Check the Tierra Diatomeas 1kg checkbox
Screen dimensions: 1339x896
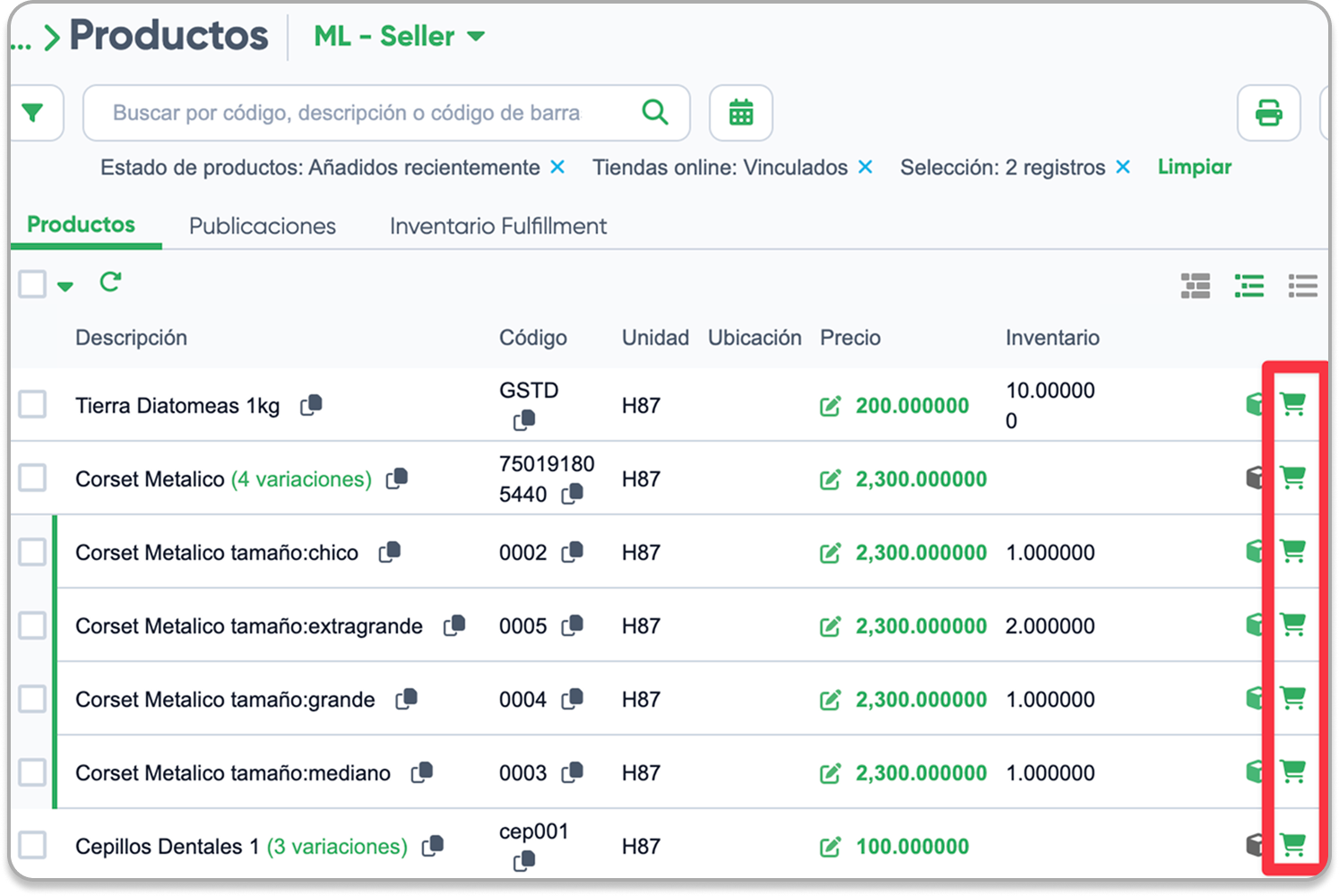pos(33,404)
